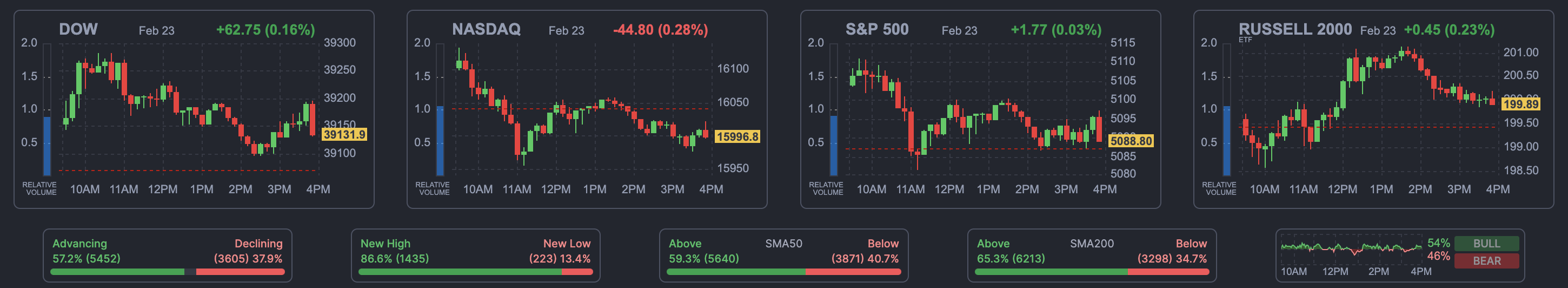Click S&P 500 price tag 5088.80

click(x=1131, y=141)
